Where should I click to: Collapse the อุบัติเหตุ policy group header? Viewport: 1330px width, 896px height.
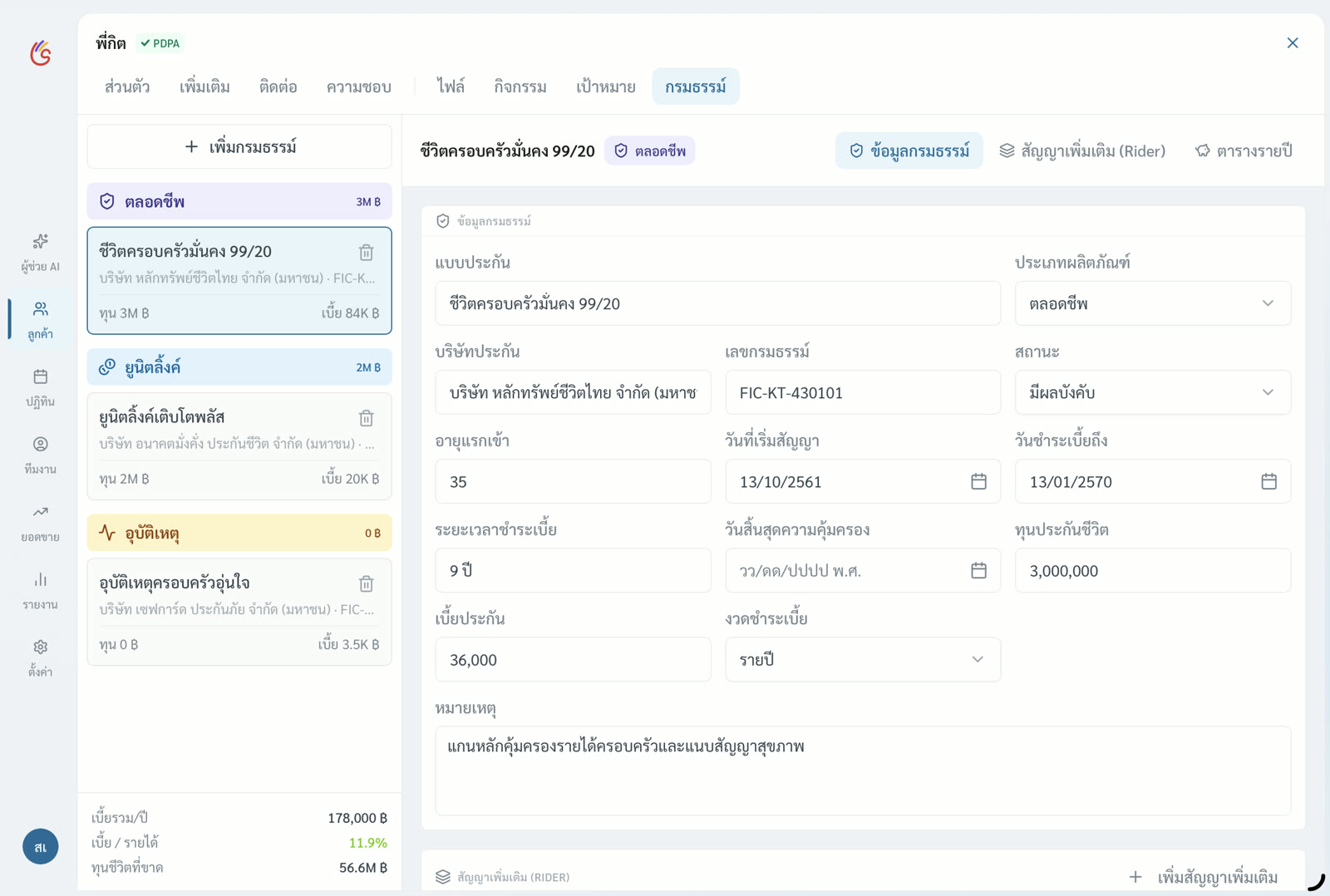point(239,533)
